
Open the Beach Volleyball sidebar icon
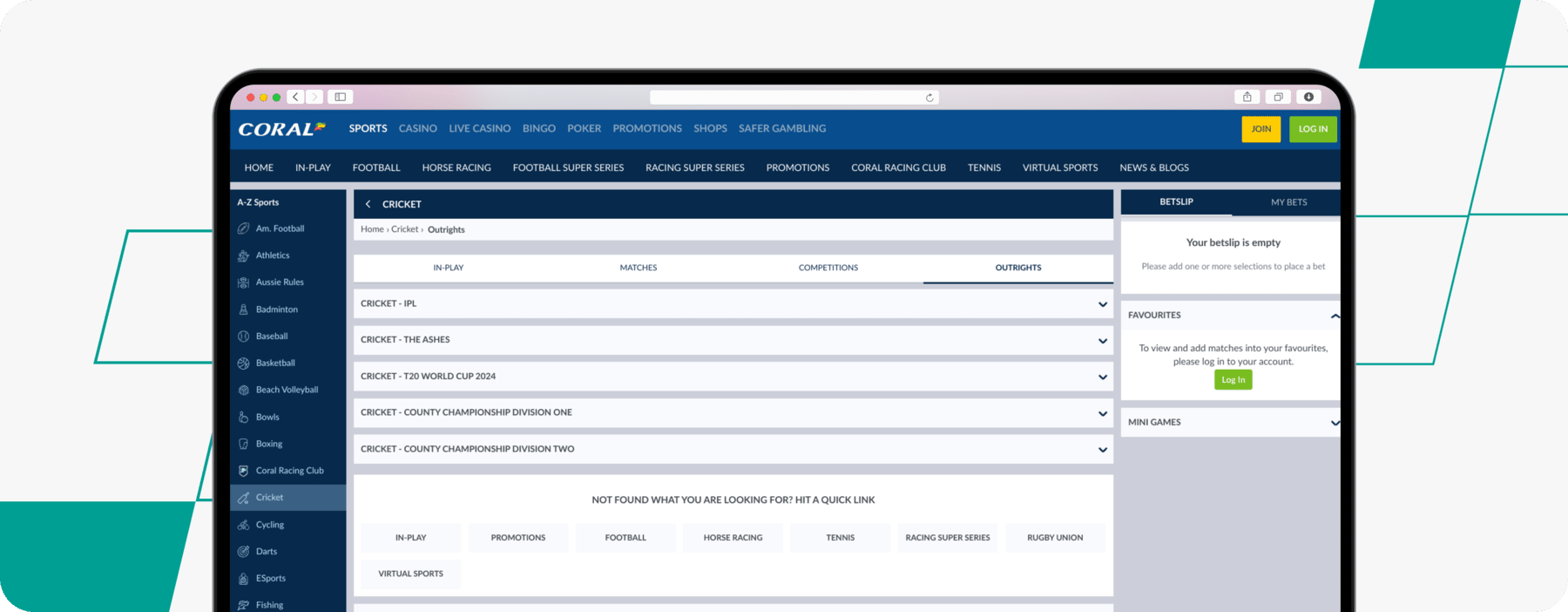(x=244, y=390)
